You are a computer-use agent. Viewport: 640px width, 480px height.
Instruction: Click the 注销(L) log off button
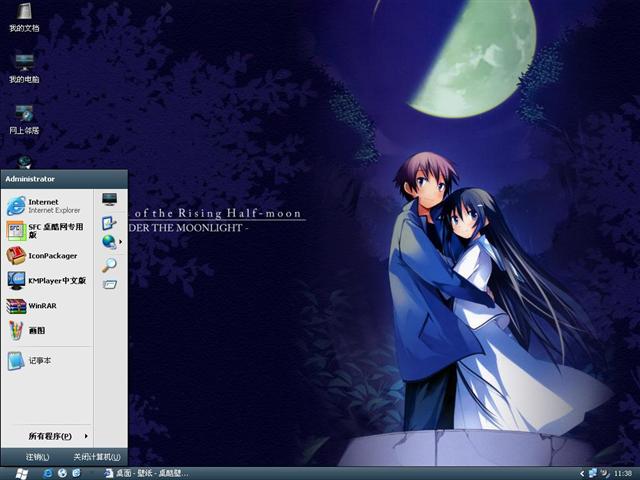[38, 456]
